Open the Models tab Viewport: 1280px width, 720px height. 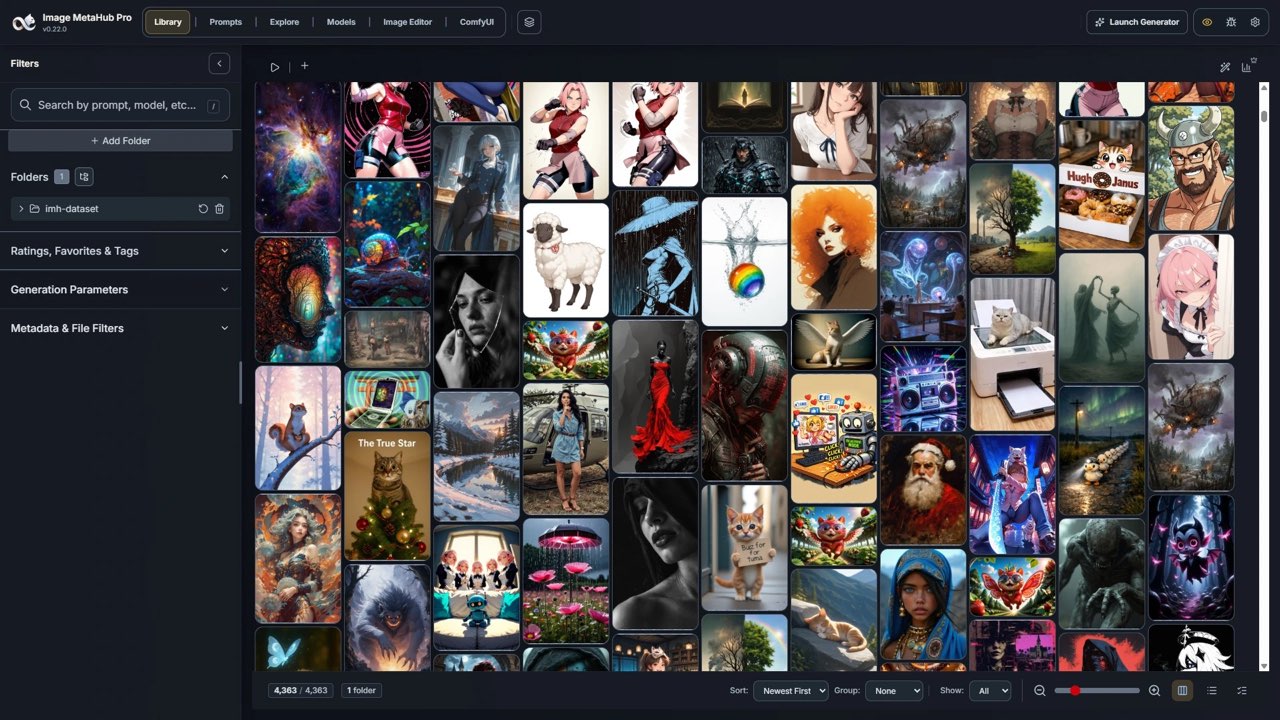pyautogui.click(x=341, y=22)
